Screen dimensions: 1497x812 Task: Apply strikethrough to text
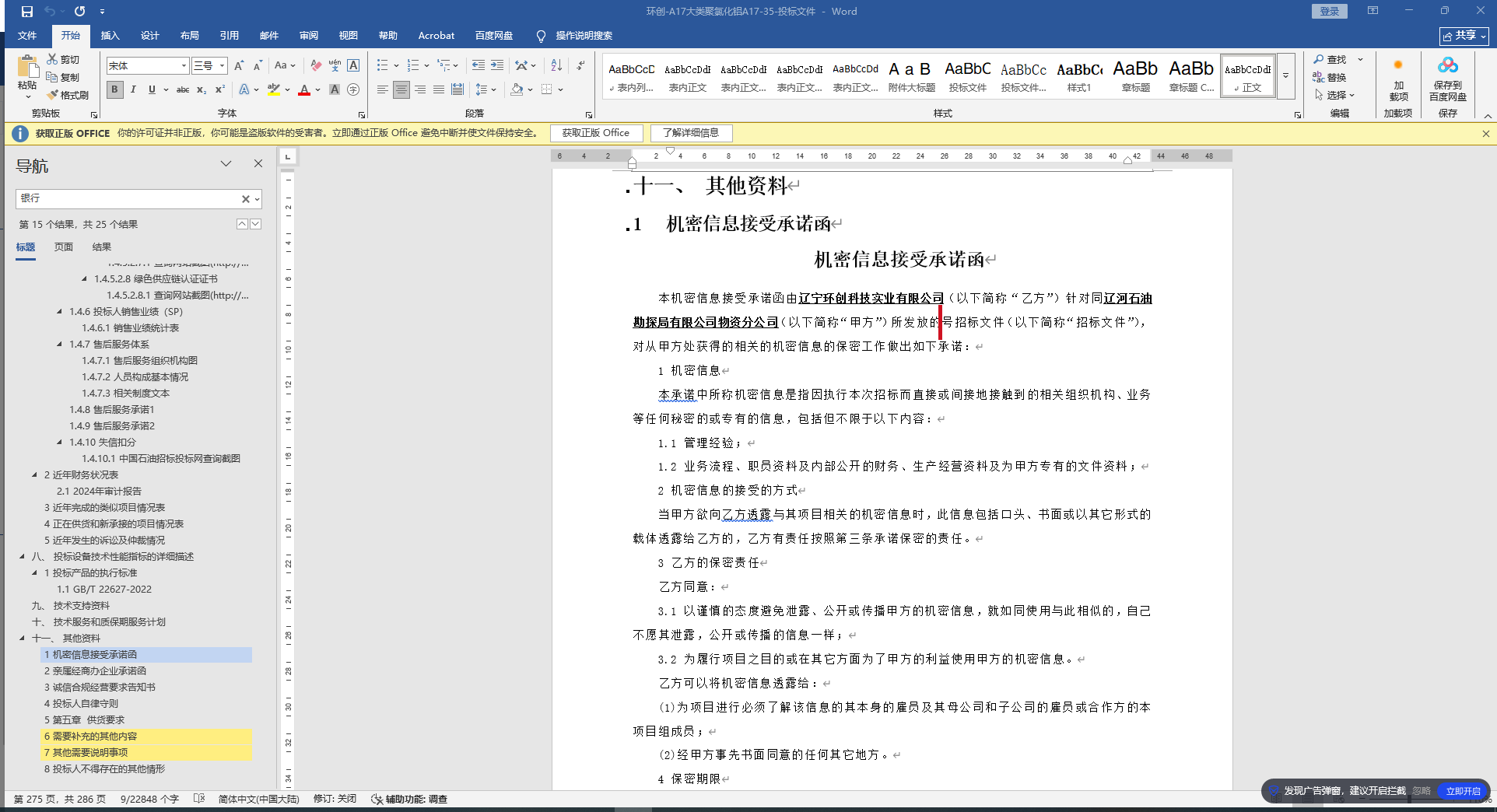[183, 89]
